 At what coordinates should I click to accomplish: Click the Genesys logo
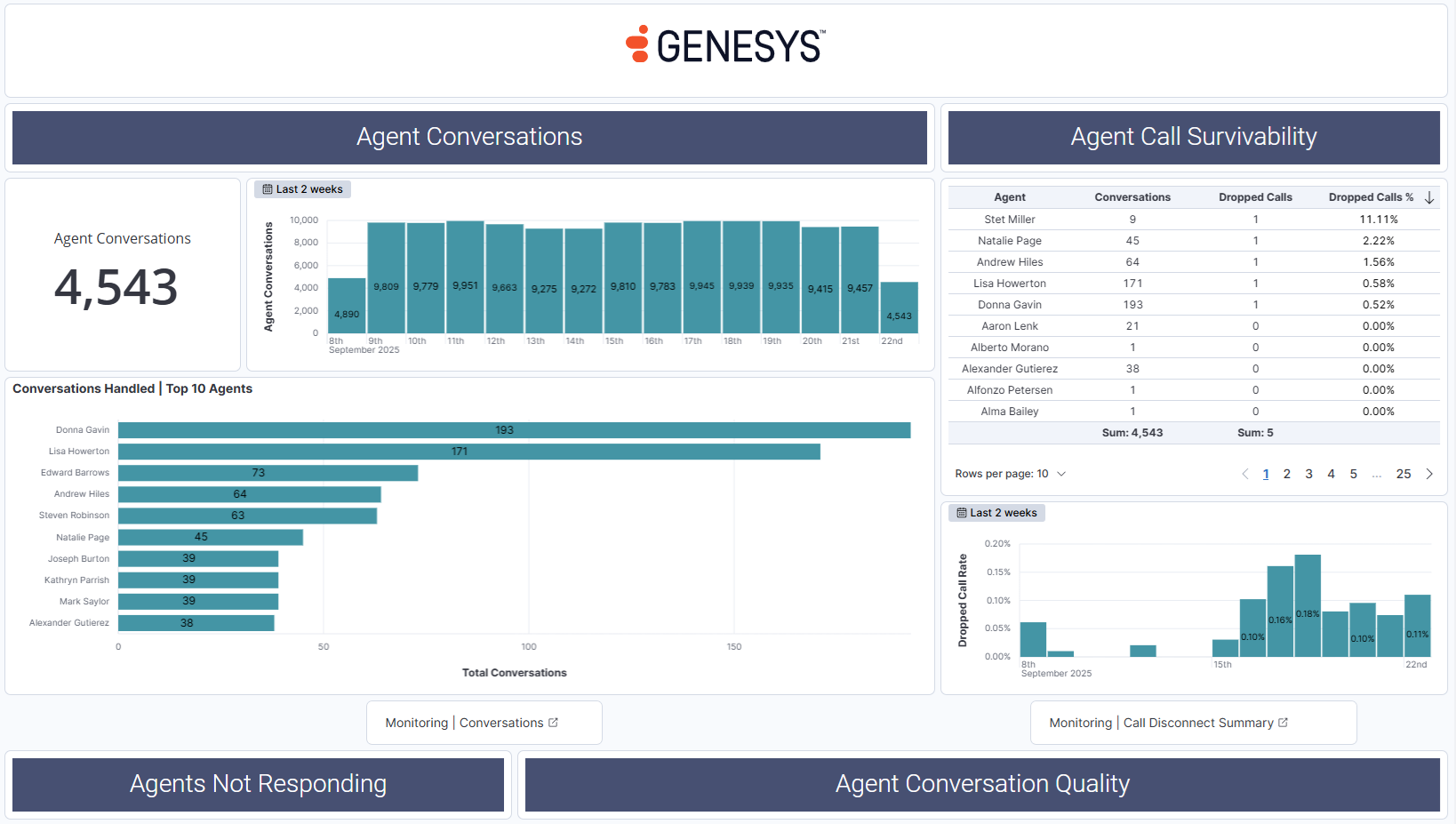coord(726,45)
